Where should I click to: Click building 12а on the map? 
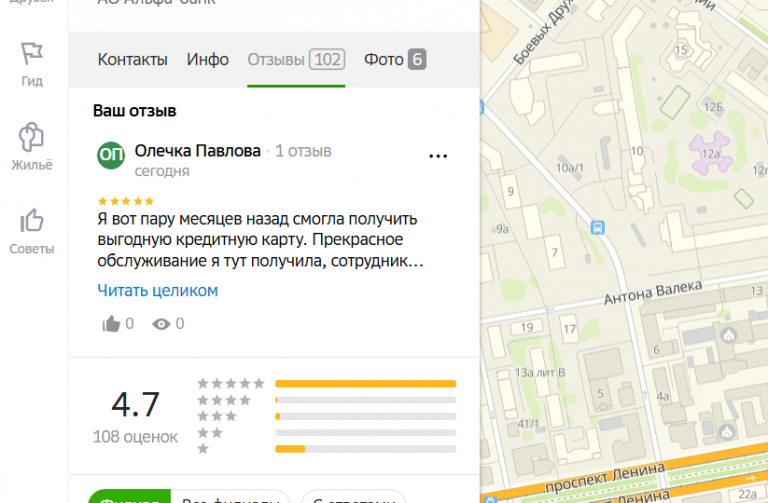tap(711, 154)
